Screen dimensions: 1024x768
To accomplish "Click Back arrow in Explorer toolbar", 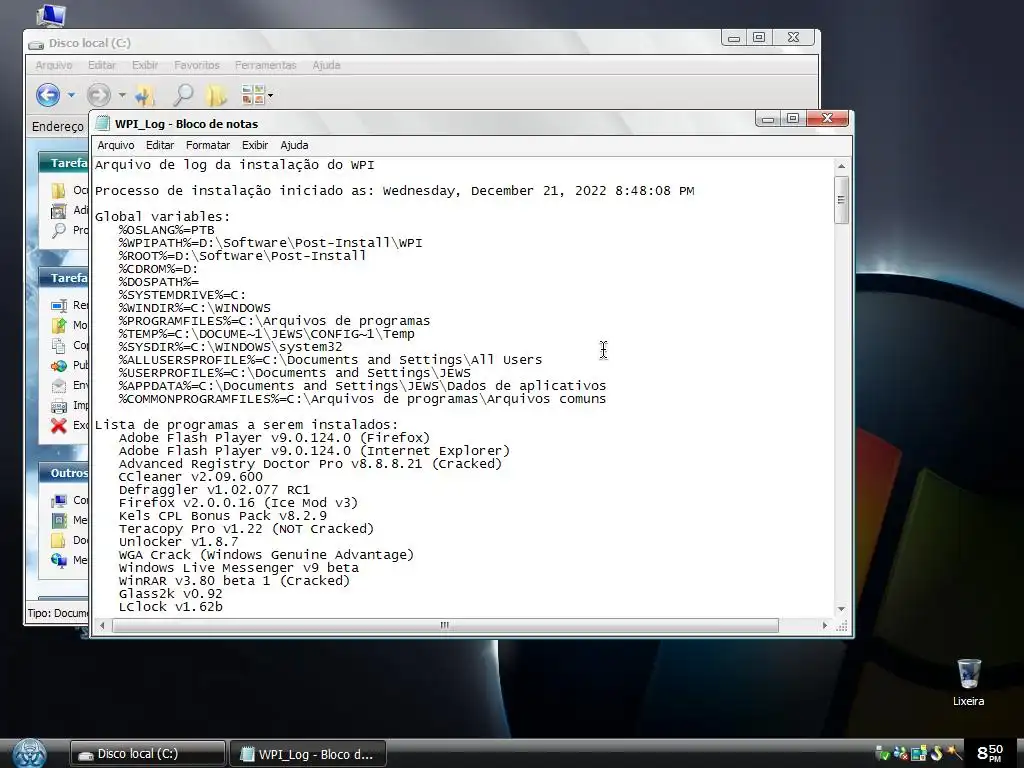I will coord(48,95).
